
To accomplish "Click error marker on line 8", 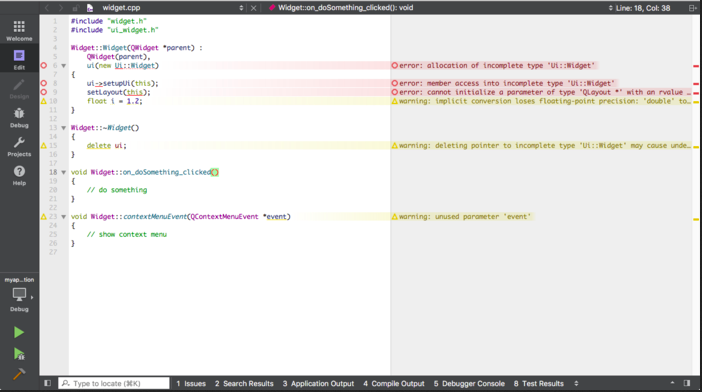I will click(x=43, y=83).
